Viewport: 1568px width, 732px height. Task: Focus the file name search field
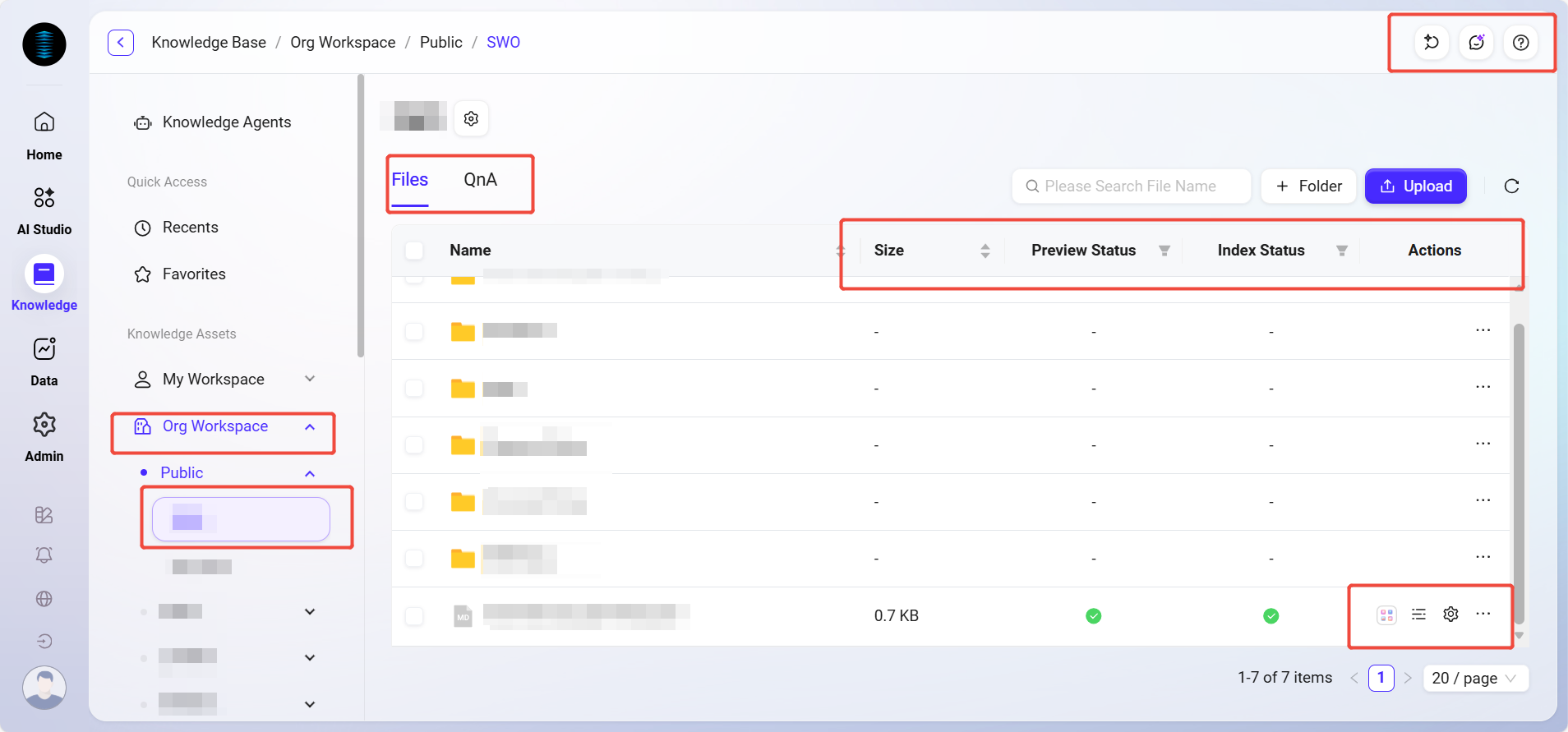1131,186
